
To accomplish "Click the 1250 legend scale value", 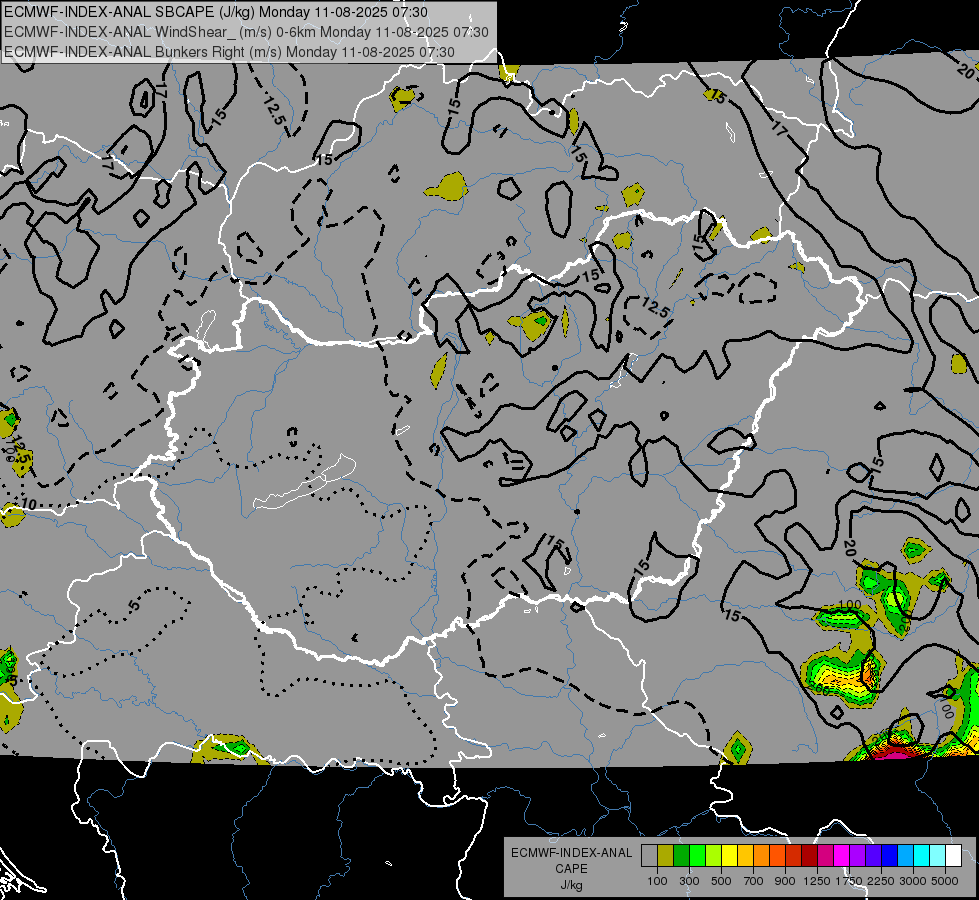I will click(x=817, y=881).
